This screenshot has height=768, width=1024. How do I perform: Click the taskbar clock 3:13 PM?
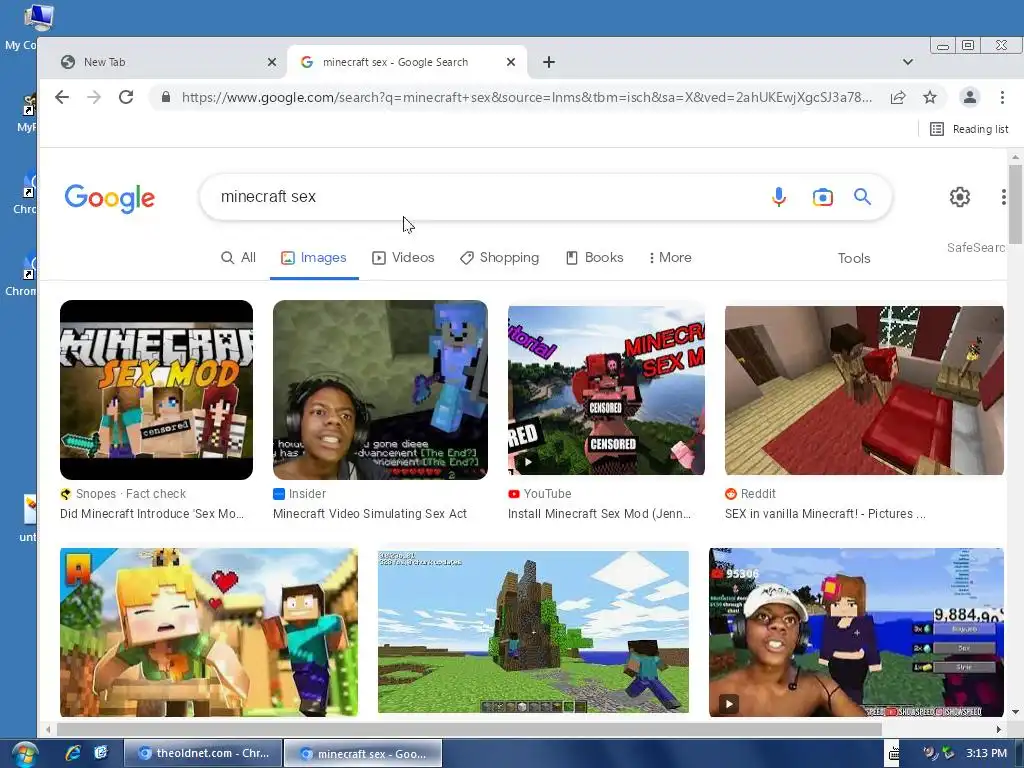[x=986, y=753]
